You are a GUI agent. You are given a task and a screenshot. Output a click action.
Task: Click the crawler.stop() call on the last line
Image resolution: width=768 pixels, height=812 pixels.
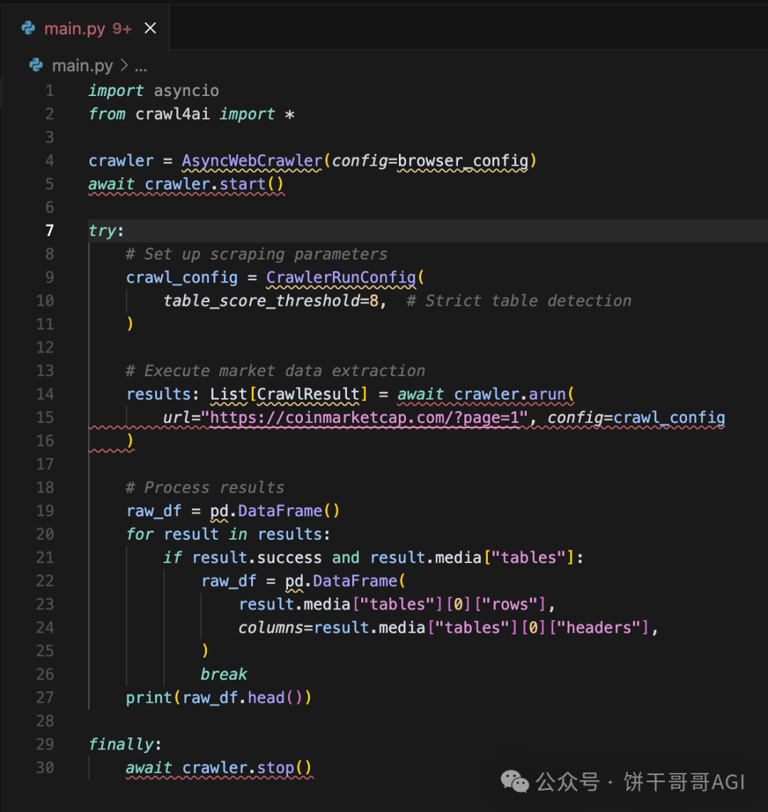pos(246,767)
